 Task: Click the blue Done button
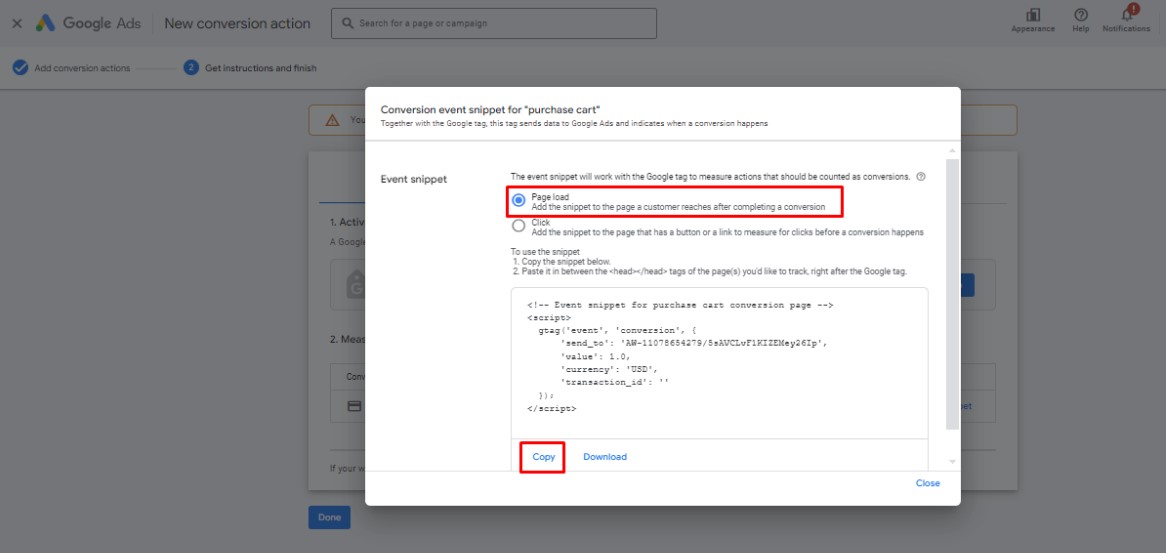[x=329, y=517]
